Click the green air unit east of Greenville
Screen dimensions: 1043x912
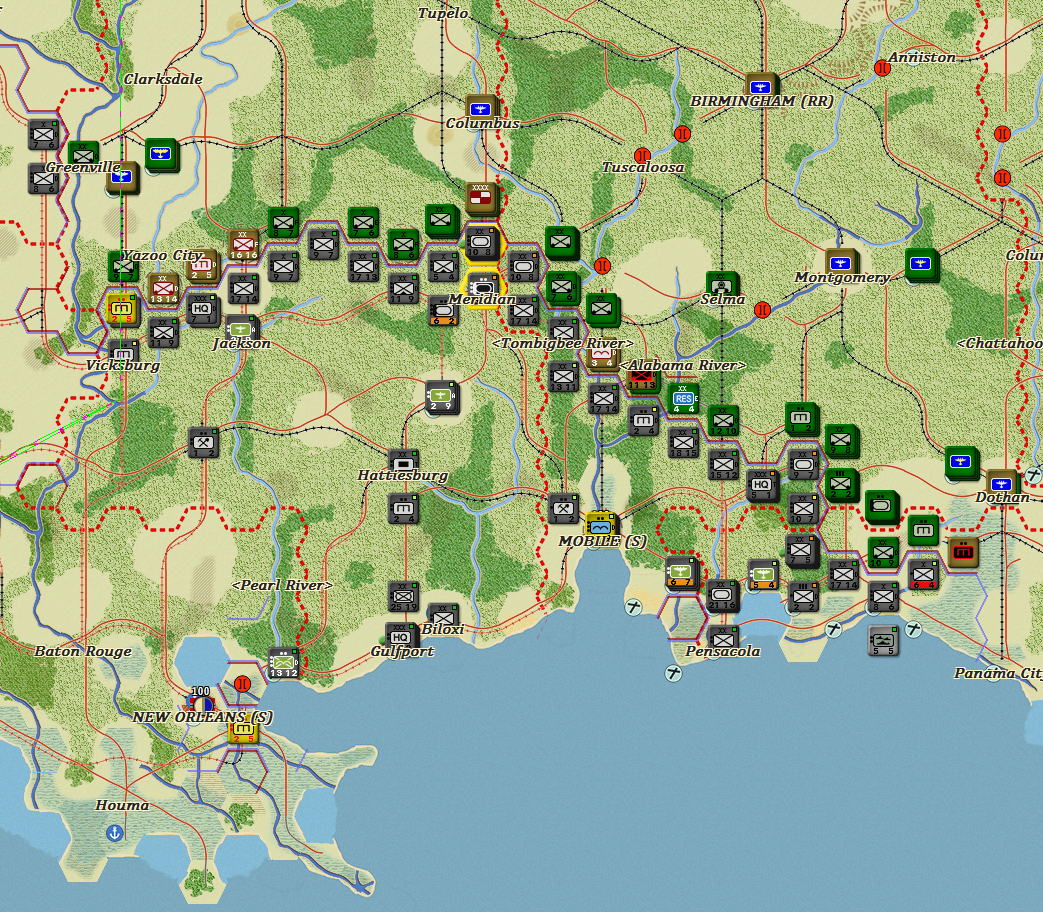tap(160, 154)
